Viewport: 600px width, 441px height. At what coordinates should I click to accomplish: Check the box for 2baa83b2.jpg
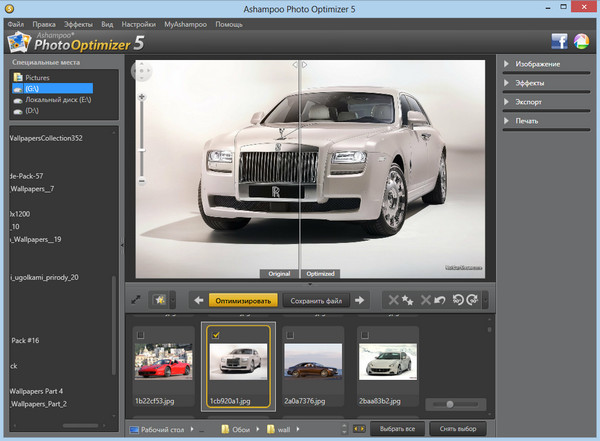click(x=365, y=335)
